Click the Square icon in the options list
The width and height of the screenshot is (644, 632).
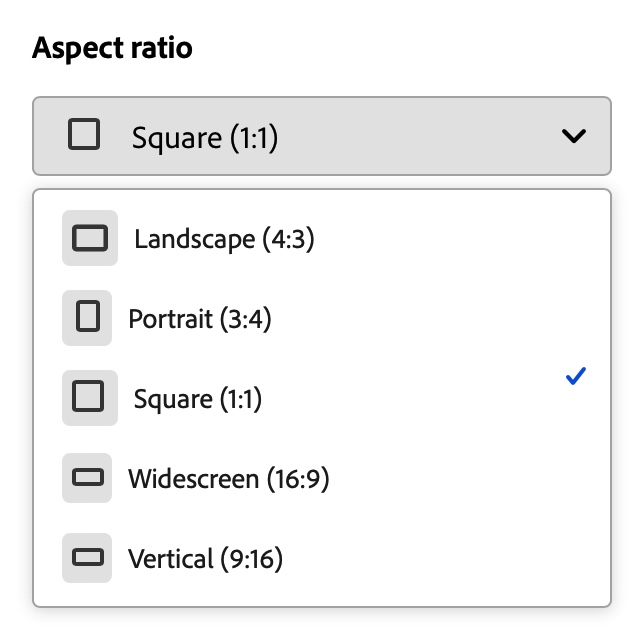[x=90, y=398]
